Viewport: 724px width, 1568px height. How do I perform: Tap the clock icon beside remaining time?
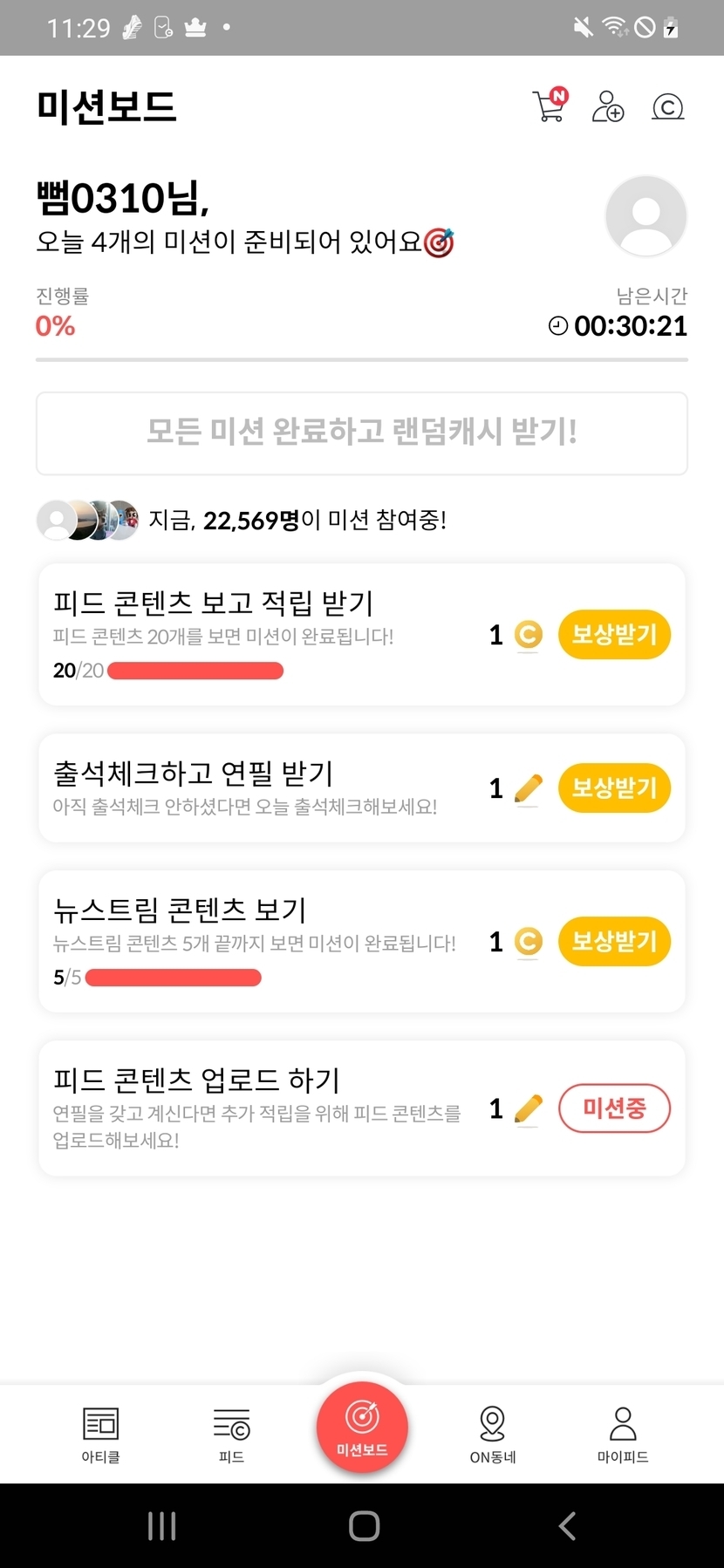(x=557, y=326)
